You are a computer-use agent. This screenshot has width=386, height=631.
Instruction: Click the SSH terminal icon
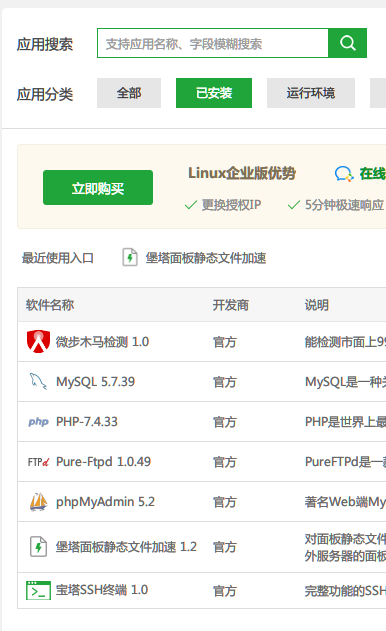click(x=38, y=590)
